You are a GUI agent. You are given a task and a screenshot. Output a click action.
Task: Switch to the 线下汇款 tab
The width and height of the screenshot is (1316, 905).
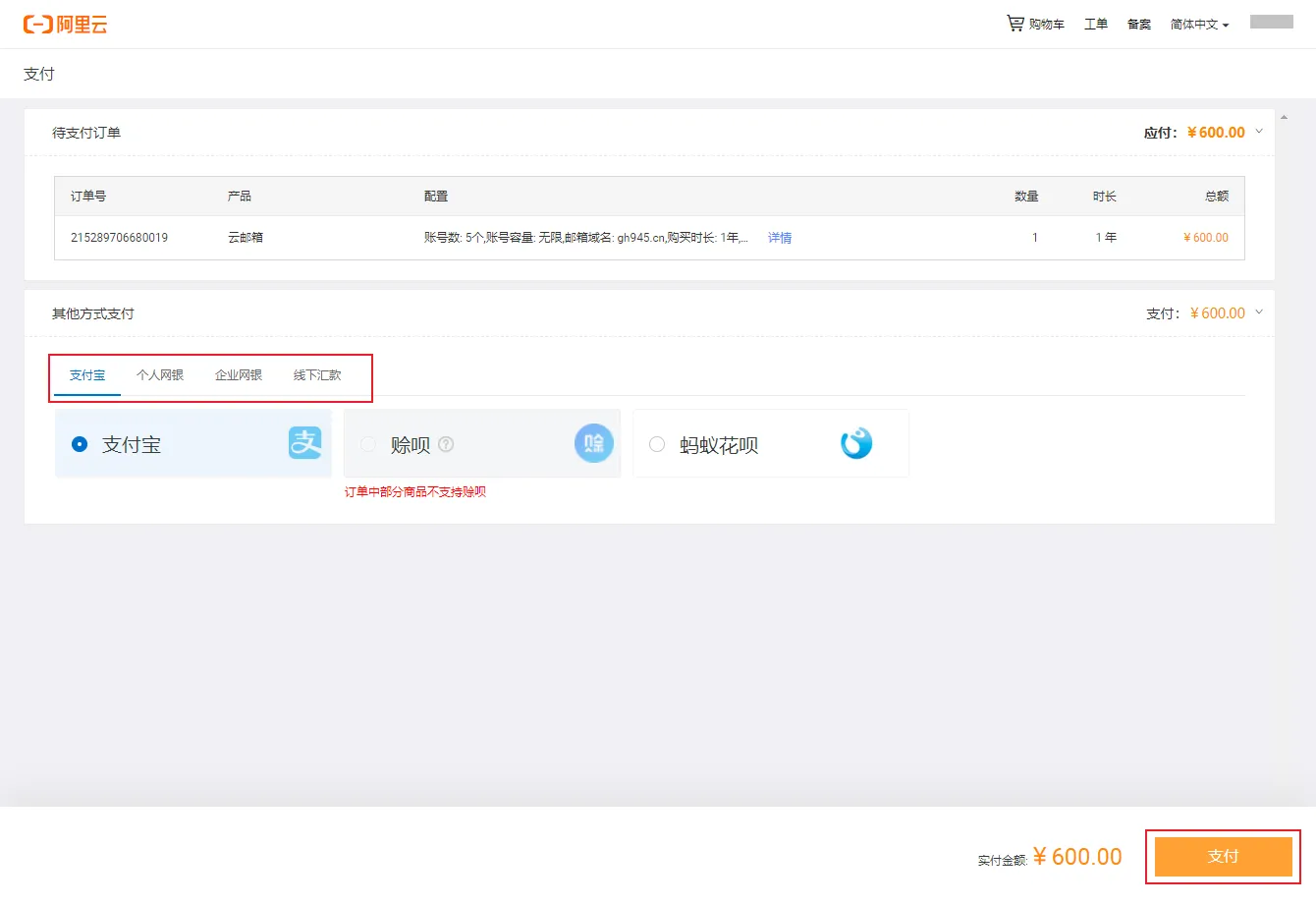pos(319,374)
